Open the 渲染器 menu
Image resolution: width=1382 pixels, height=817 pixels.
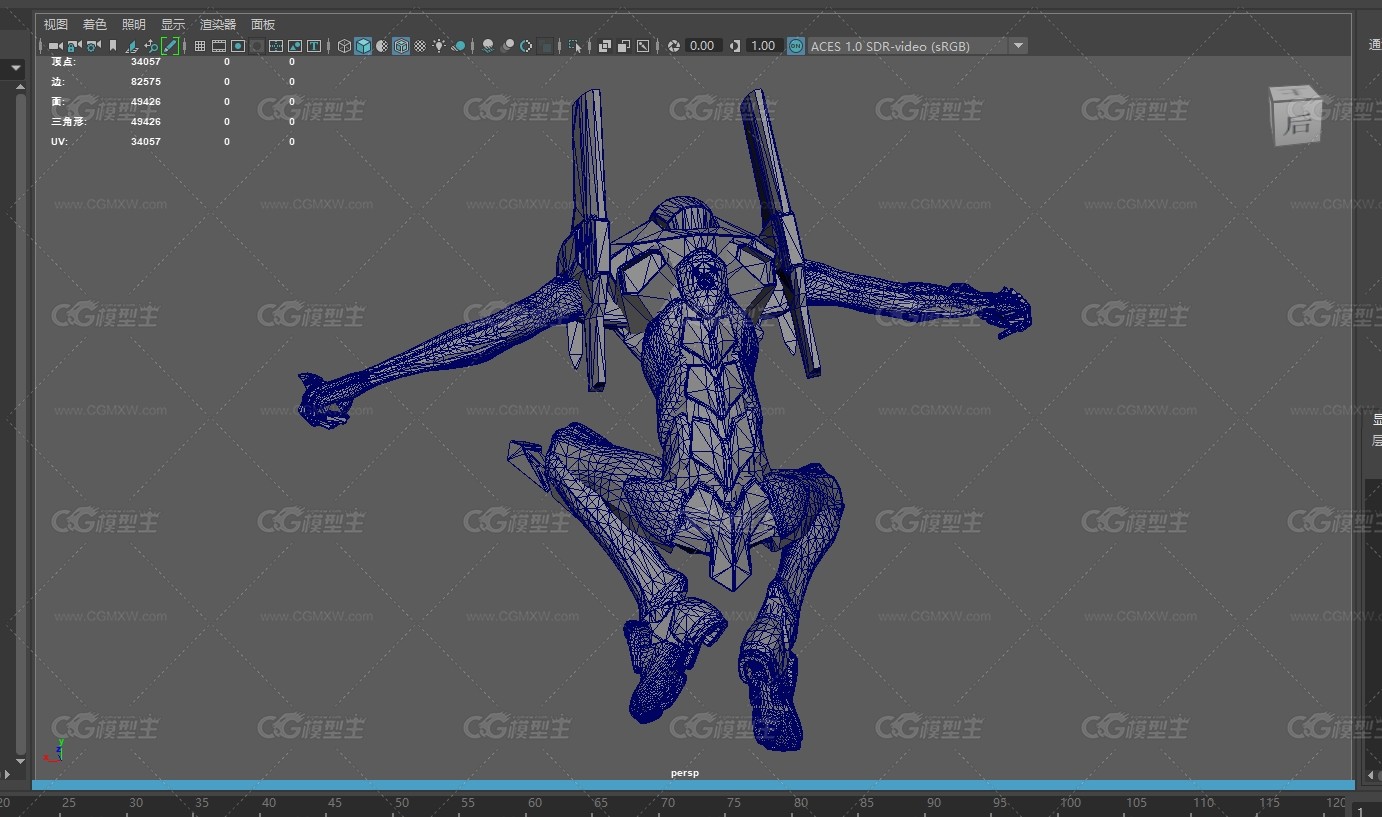point(218,24)
